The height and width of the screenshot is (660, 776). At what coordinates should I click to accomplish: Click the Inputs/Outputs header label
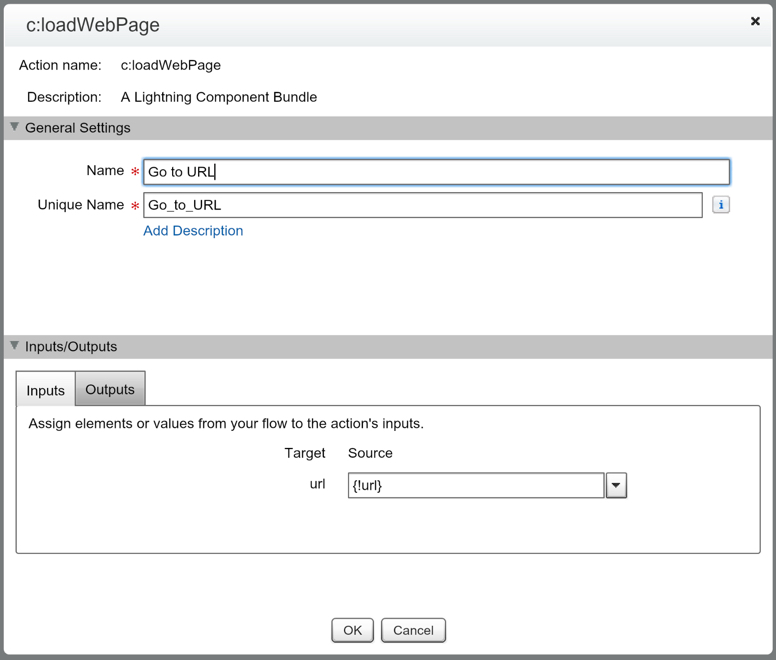(x=71, y=347)
